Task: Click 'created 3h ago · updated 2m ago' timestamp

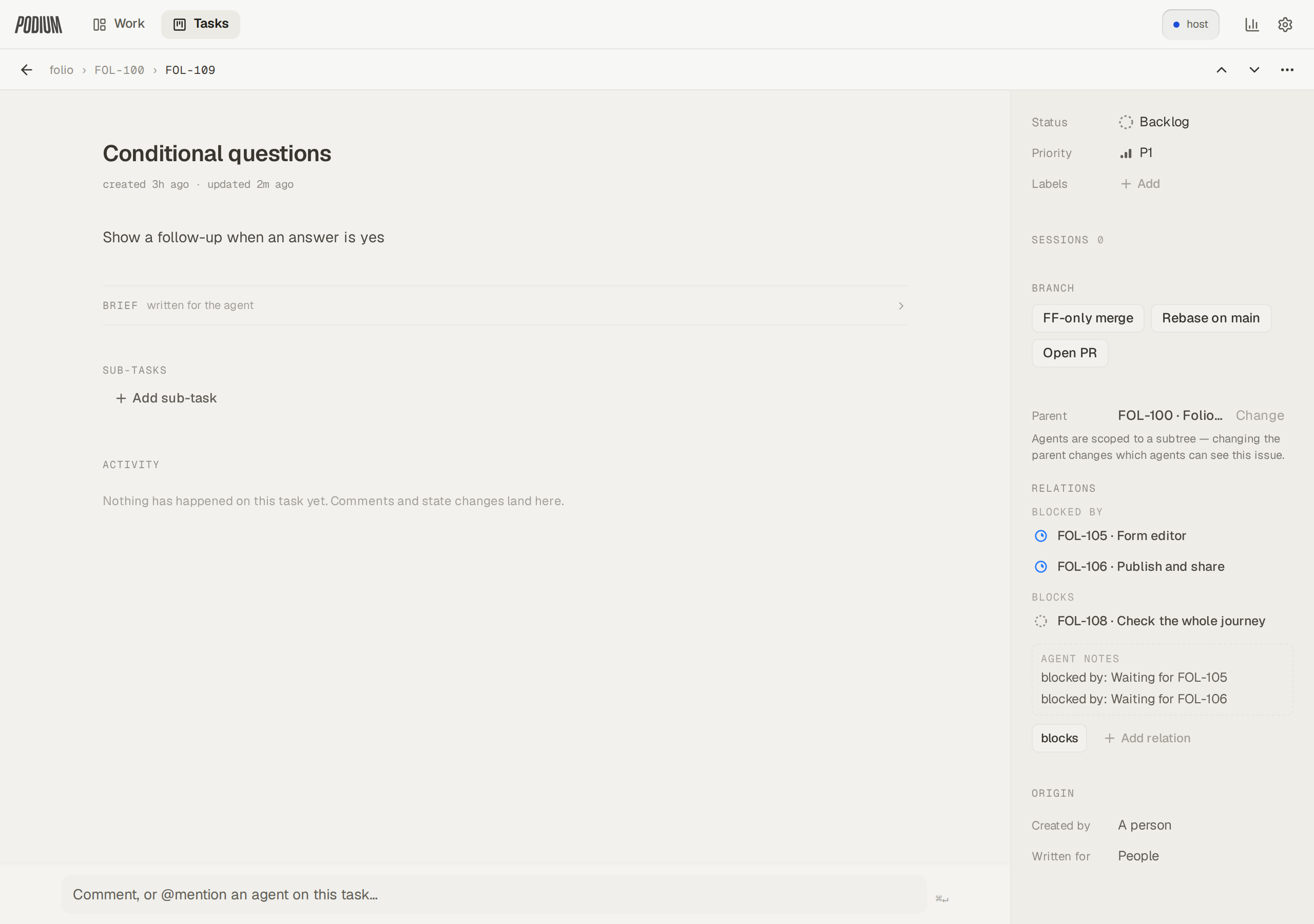Action: click(198, 184)
